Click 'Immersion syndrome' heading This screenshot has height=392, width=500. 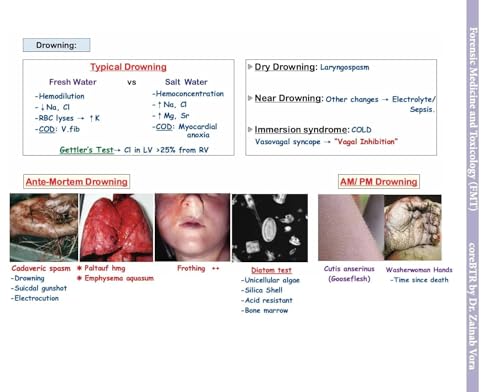(x=301, y=130)
